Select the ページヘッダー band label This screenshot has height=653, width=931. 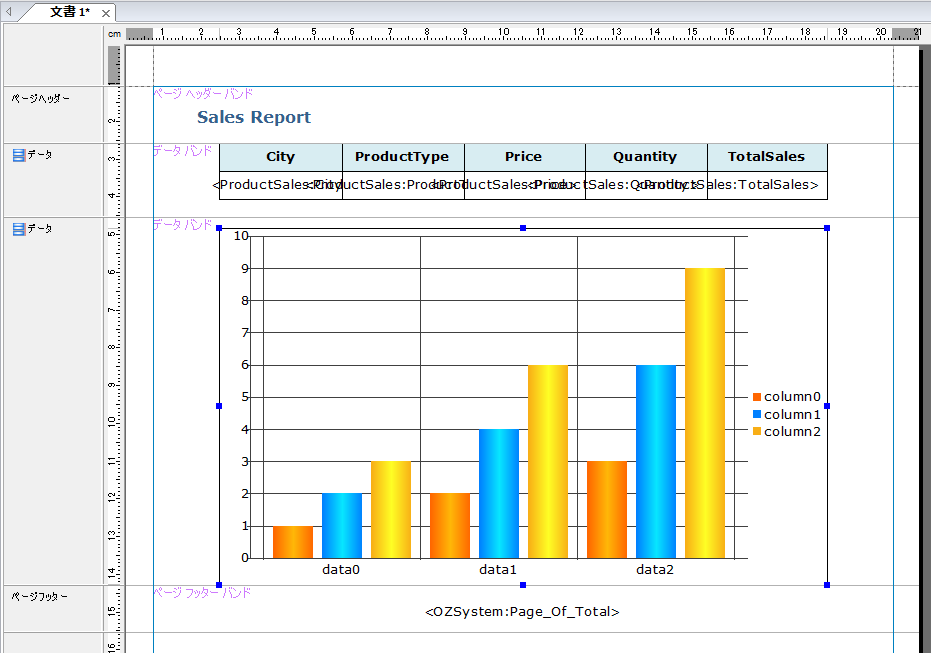[40, 99]
